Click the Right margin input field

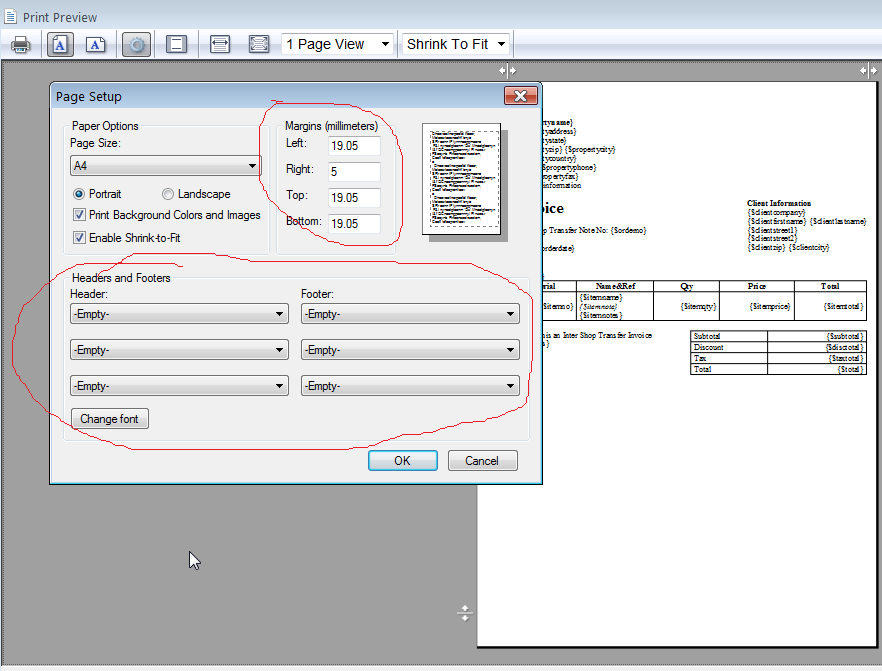coord(354,171)
